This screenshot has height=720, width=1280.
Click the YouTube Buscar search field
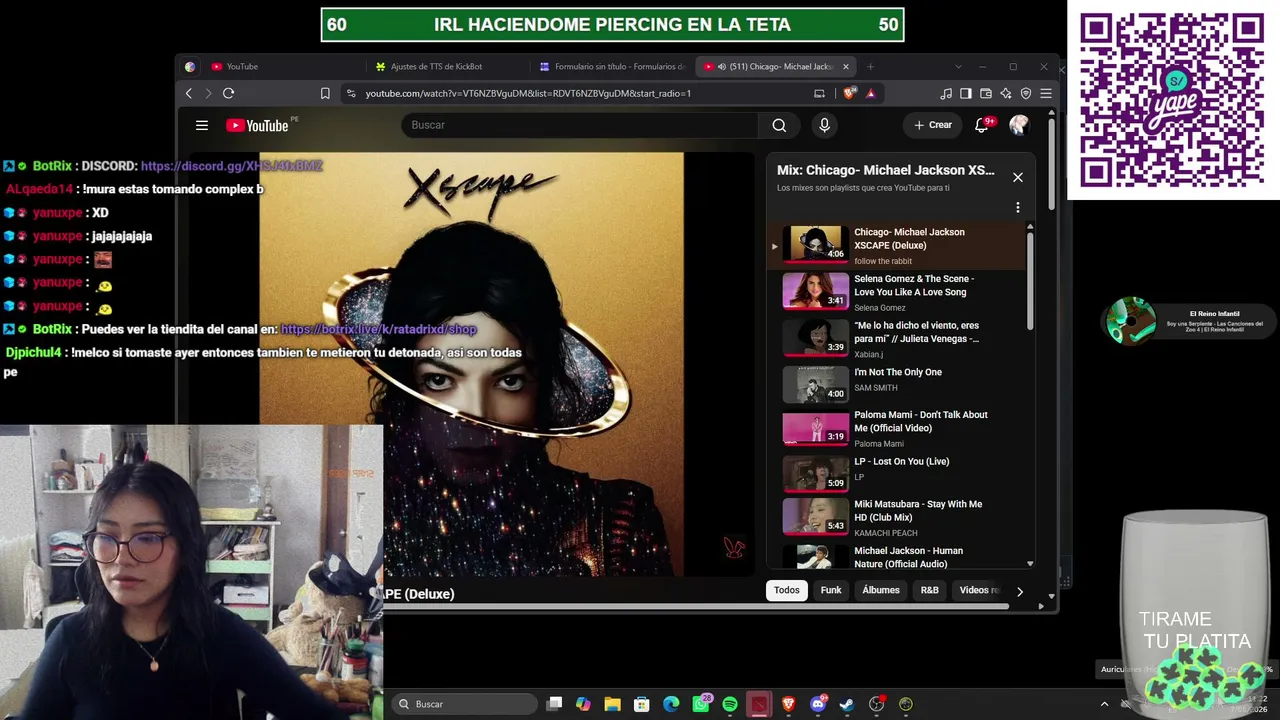coord(580,125)
